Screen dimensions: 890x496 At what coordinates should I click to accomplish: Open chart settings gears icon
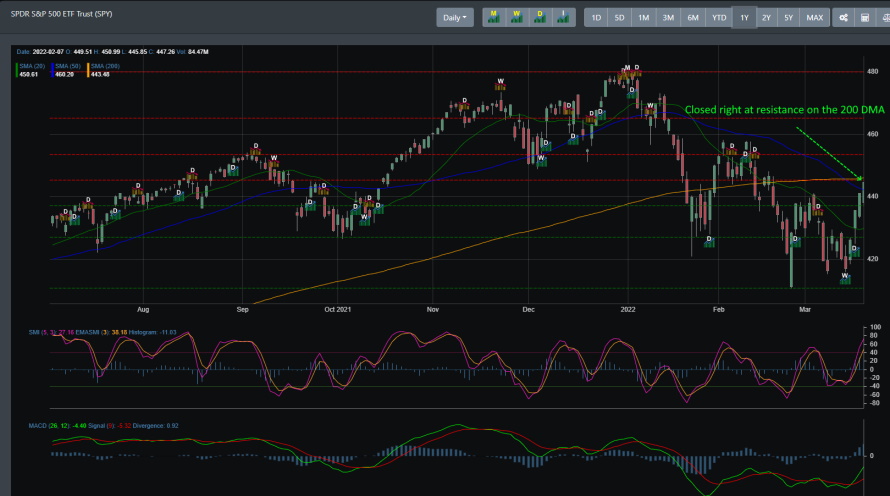843,18
